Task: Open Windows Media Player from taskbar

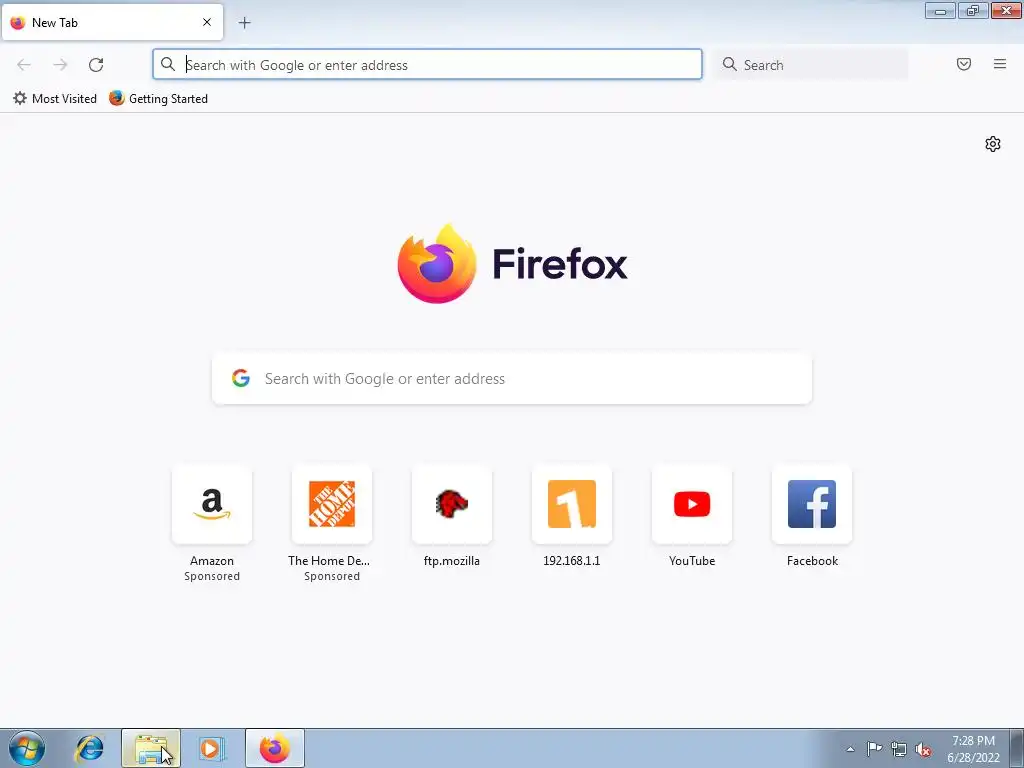Action: tap(211, 748)
